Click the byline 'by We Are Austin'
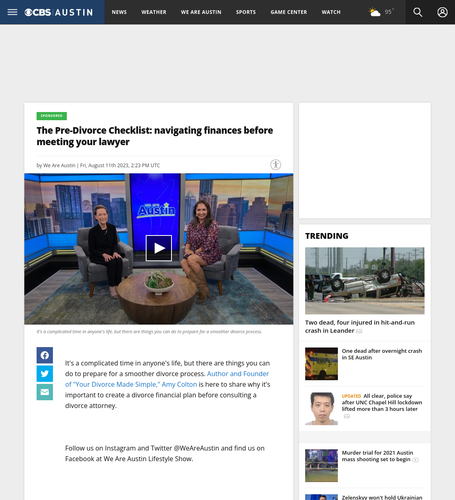This screenshot has width=455, height=500. click(56, 165)
